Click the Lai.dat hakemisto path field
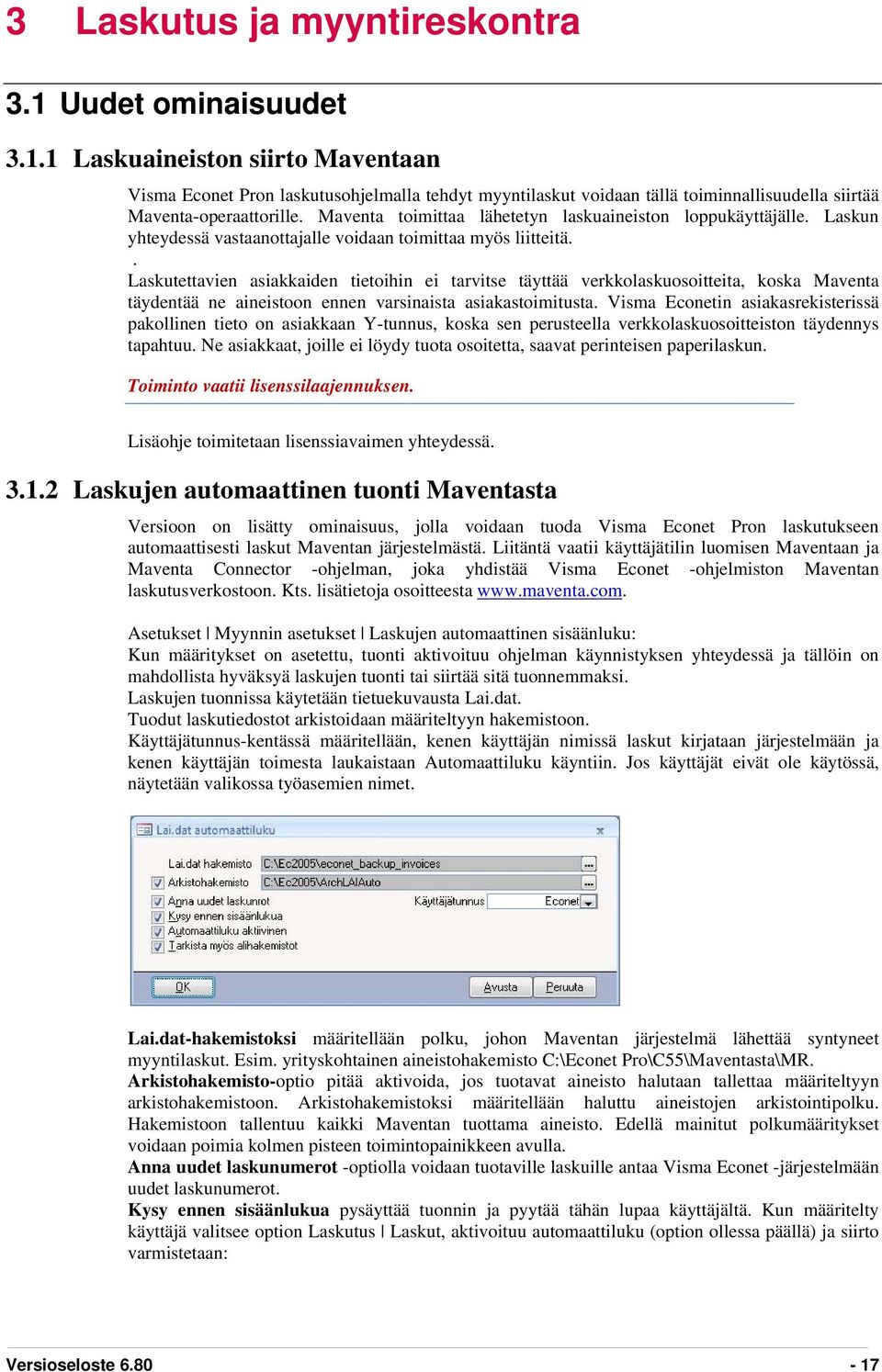Image resolution: width=882 pixels, height=1372 pixels. [x=422, y=864]
